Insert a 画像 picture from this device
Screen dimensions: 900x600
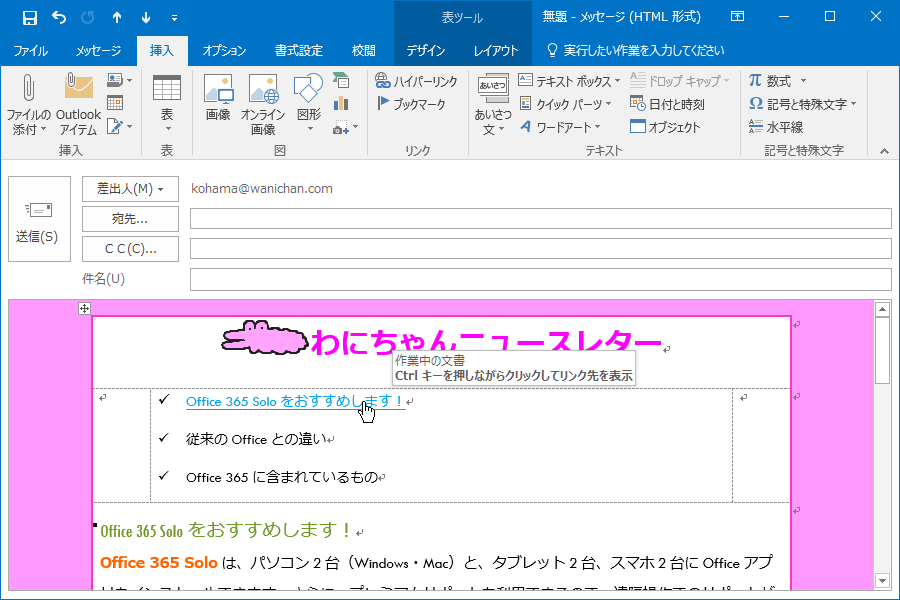(219, 98)
